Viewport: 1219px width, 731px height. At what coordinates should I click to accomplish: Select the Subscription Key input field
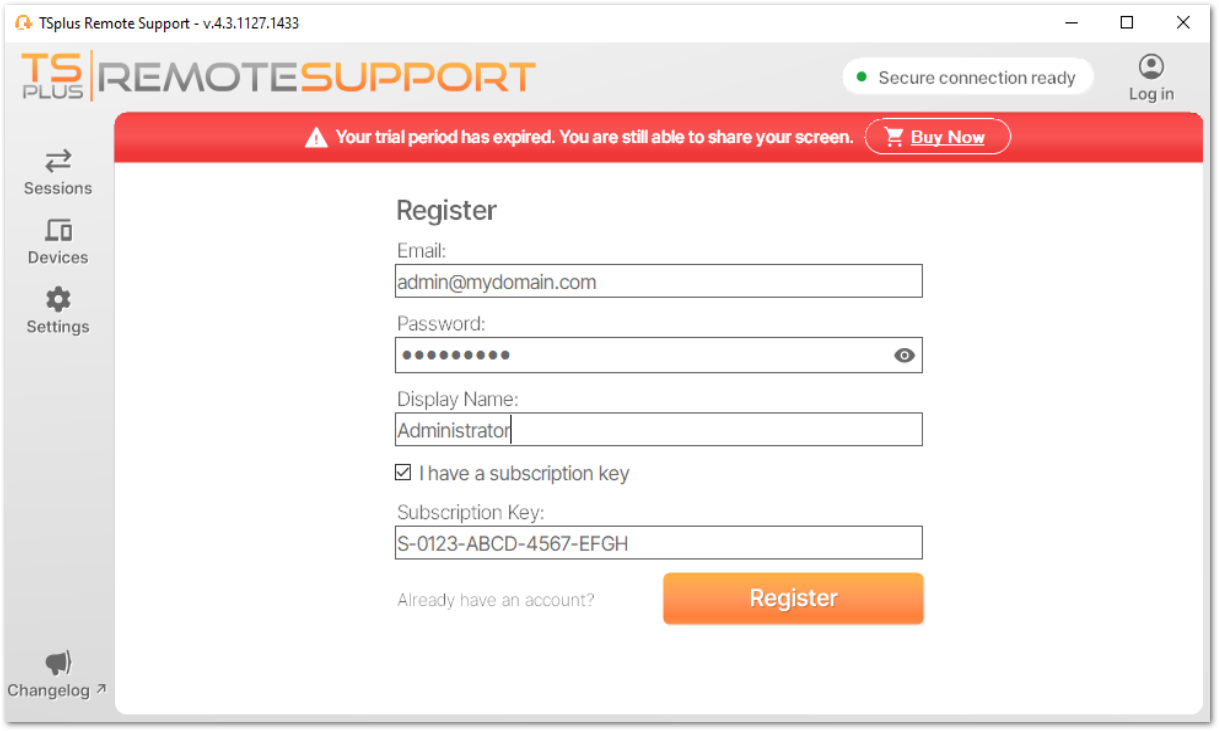coord(658,543)
